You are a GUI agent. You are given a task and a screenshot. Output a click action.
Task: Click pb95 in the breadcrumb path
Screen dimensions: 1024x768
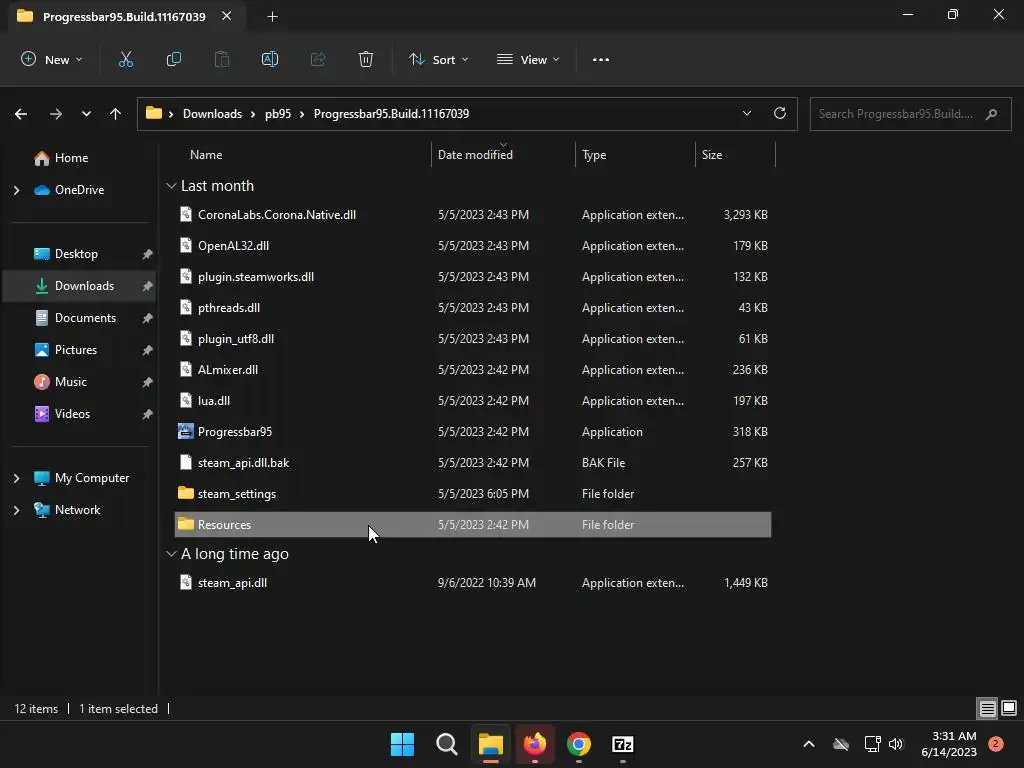point(278,114)
